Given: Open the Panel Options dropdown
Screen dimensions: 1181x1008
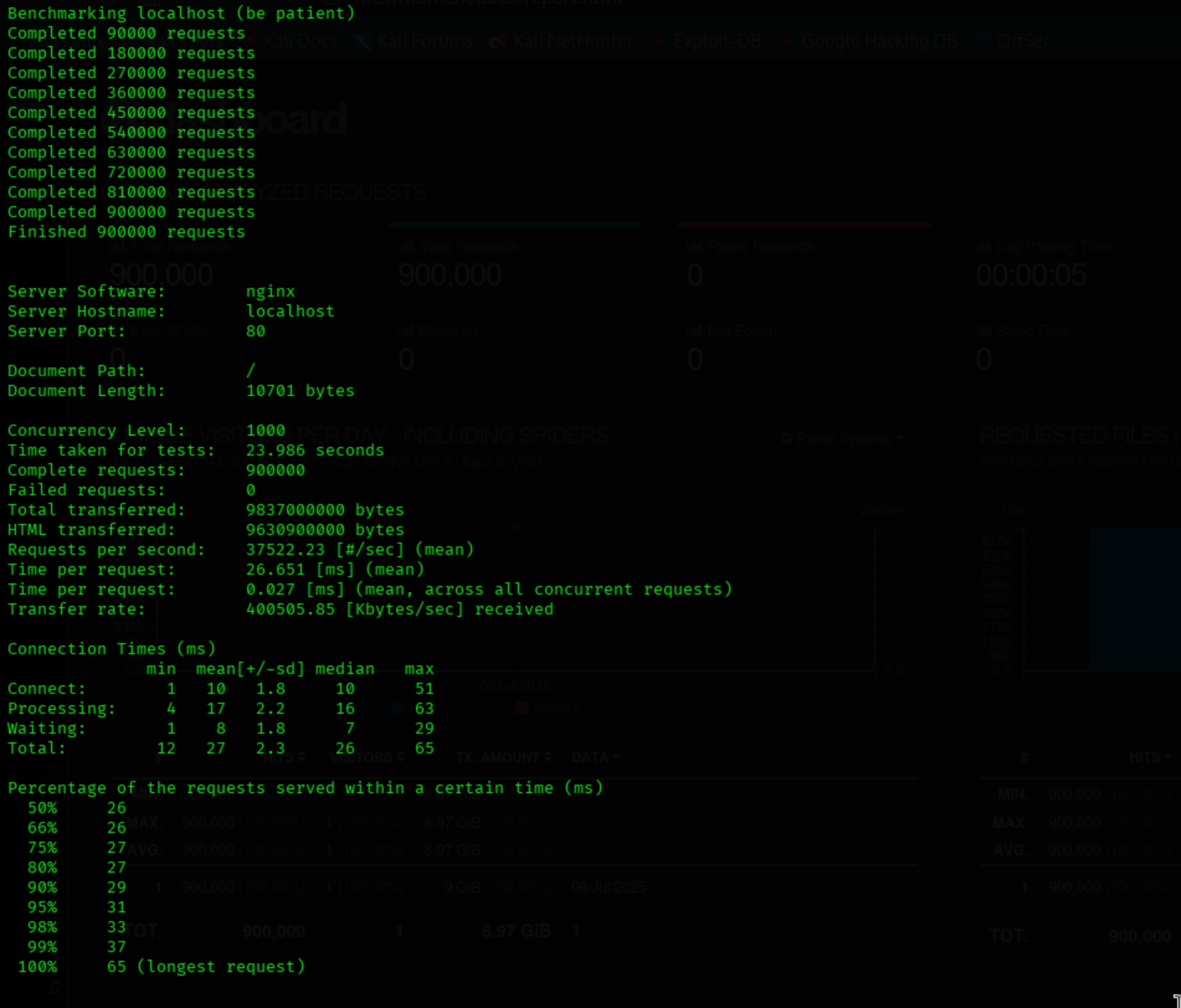Looking at the screenshot, I should [x=841, y=439].
